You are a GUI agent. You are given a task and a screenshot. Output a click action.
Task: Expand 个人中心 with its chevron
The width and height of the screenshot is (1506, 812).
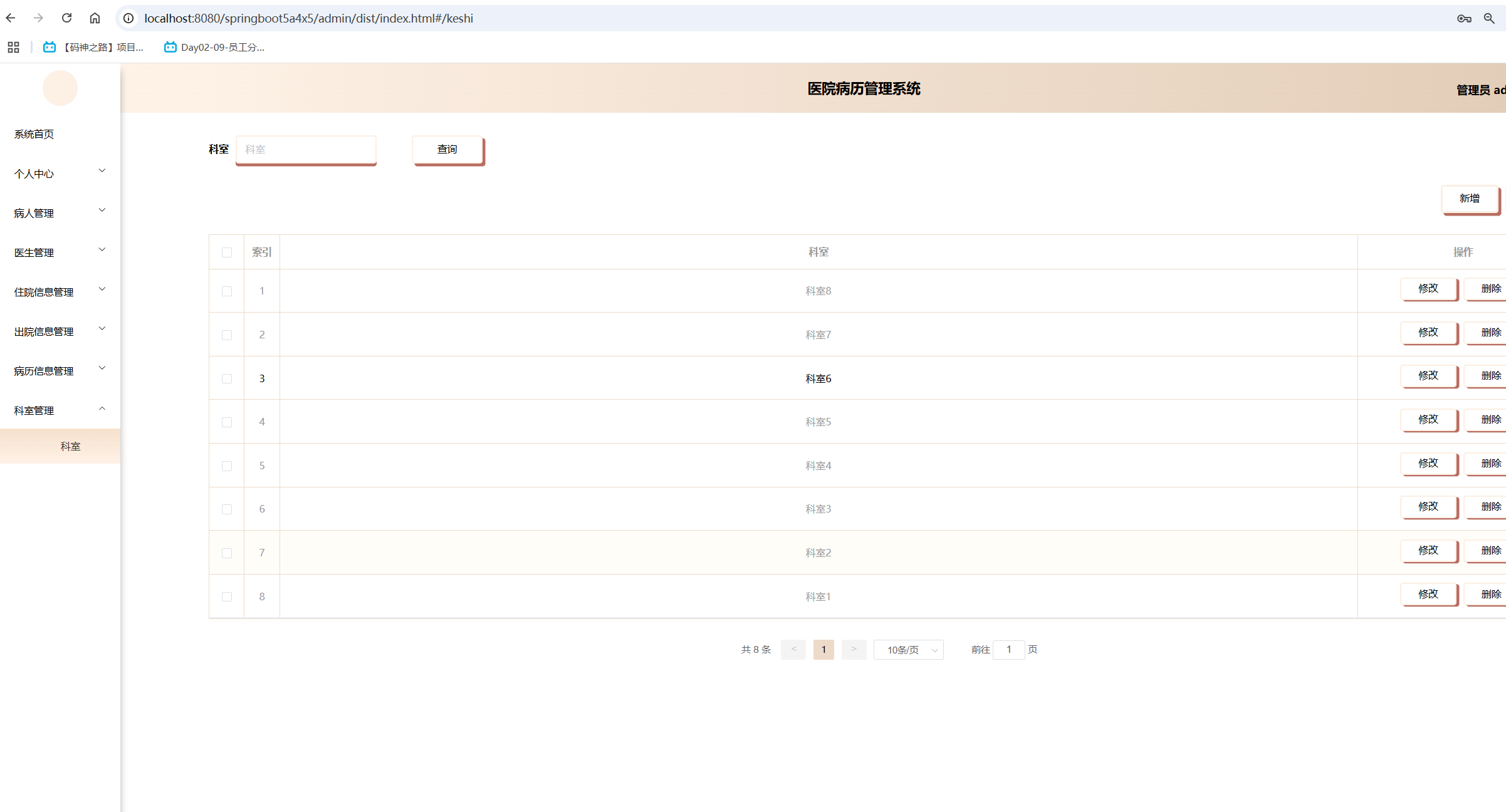click(x=102, y=170)
